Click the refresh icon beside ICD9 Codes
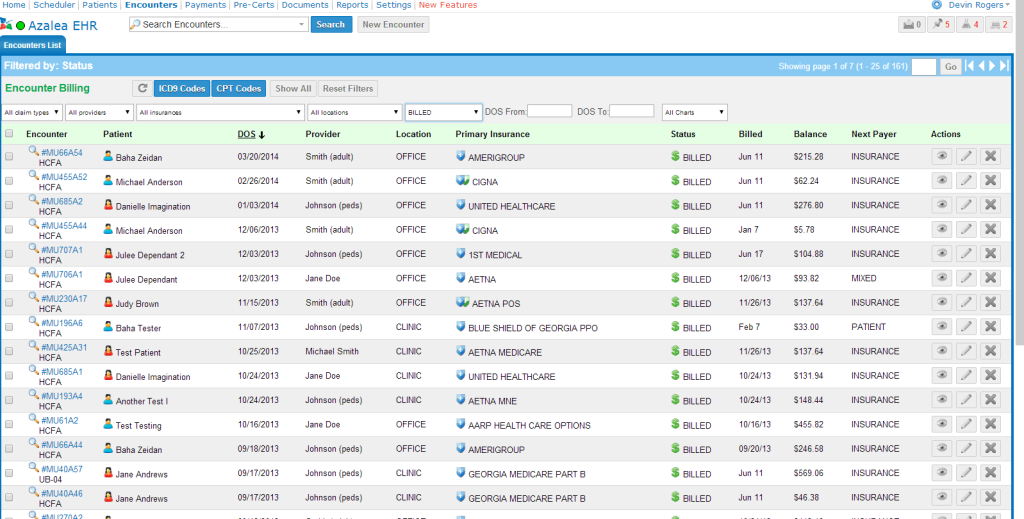Image resolution: width=1024 pixels, height=519 pixels. point(142,89)
